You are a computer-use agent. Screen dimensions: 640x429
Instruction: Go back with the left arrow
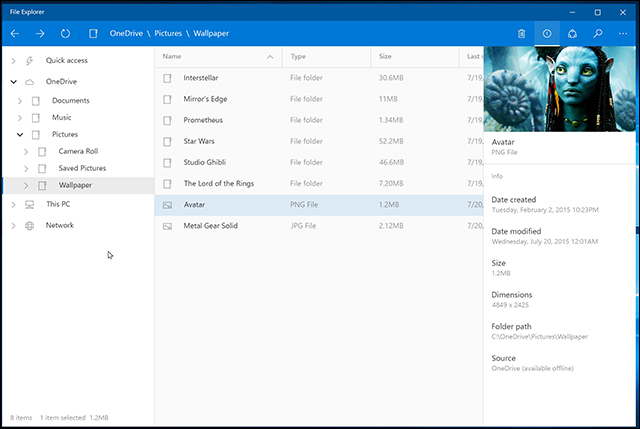[15, 33]
